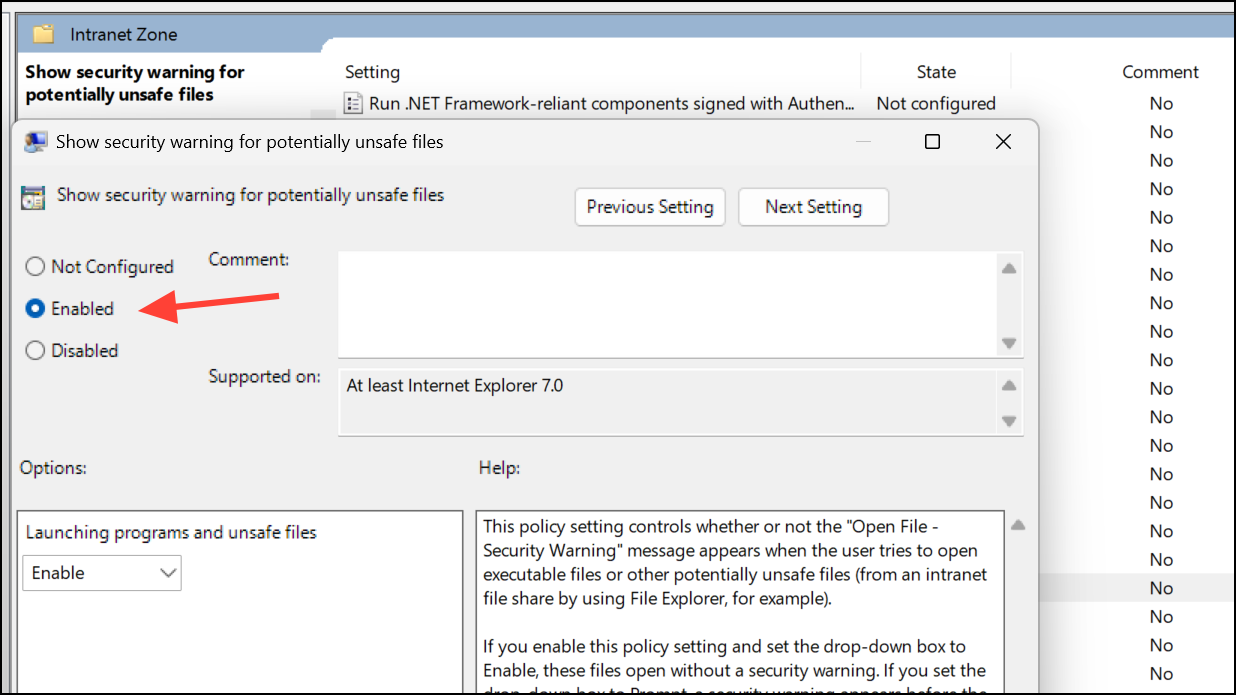This screenshot has height=695, width=1236.
Task: Sort list by the Setting column header
Action: (372, 72)
